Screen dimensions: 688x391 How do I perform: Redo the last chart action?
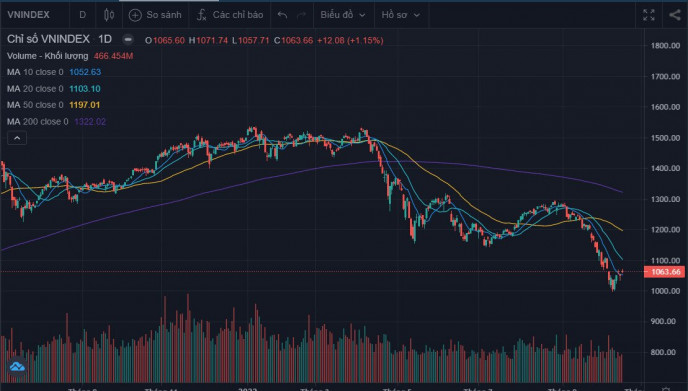(301, 15)
